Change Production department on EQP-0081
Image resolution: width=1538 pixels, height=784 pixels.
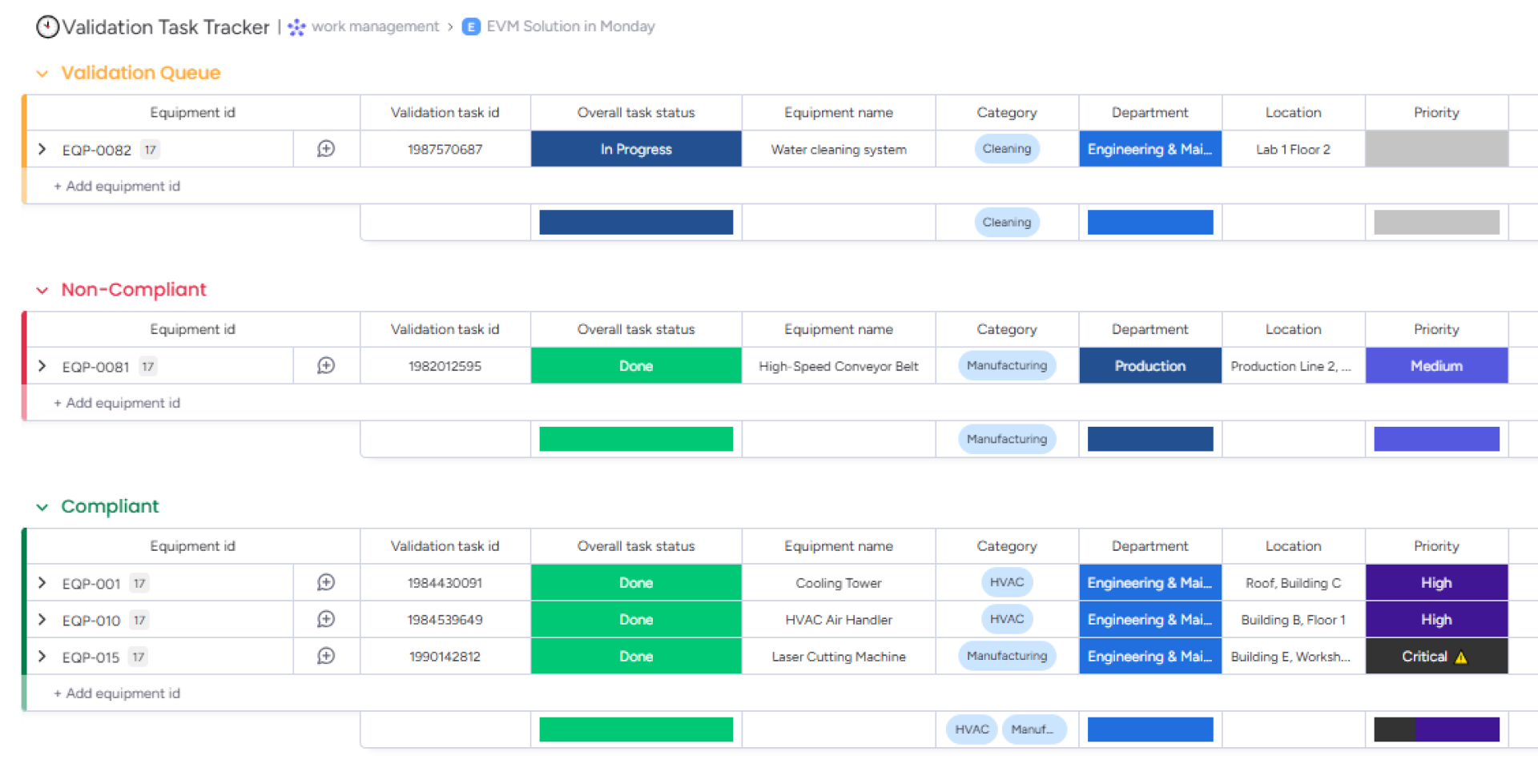(1150, 366)
